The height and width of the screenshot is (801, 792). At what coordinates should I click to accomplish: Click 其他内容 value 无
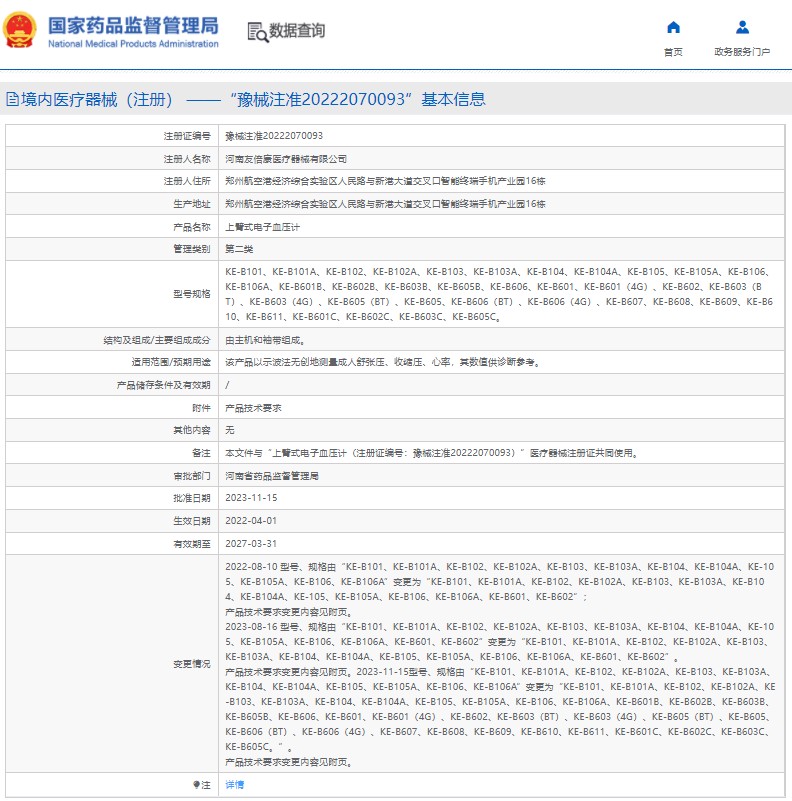tap(230, 430)
